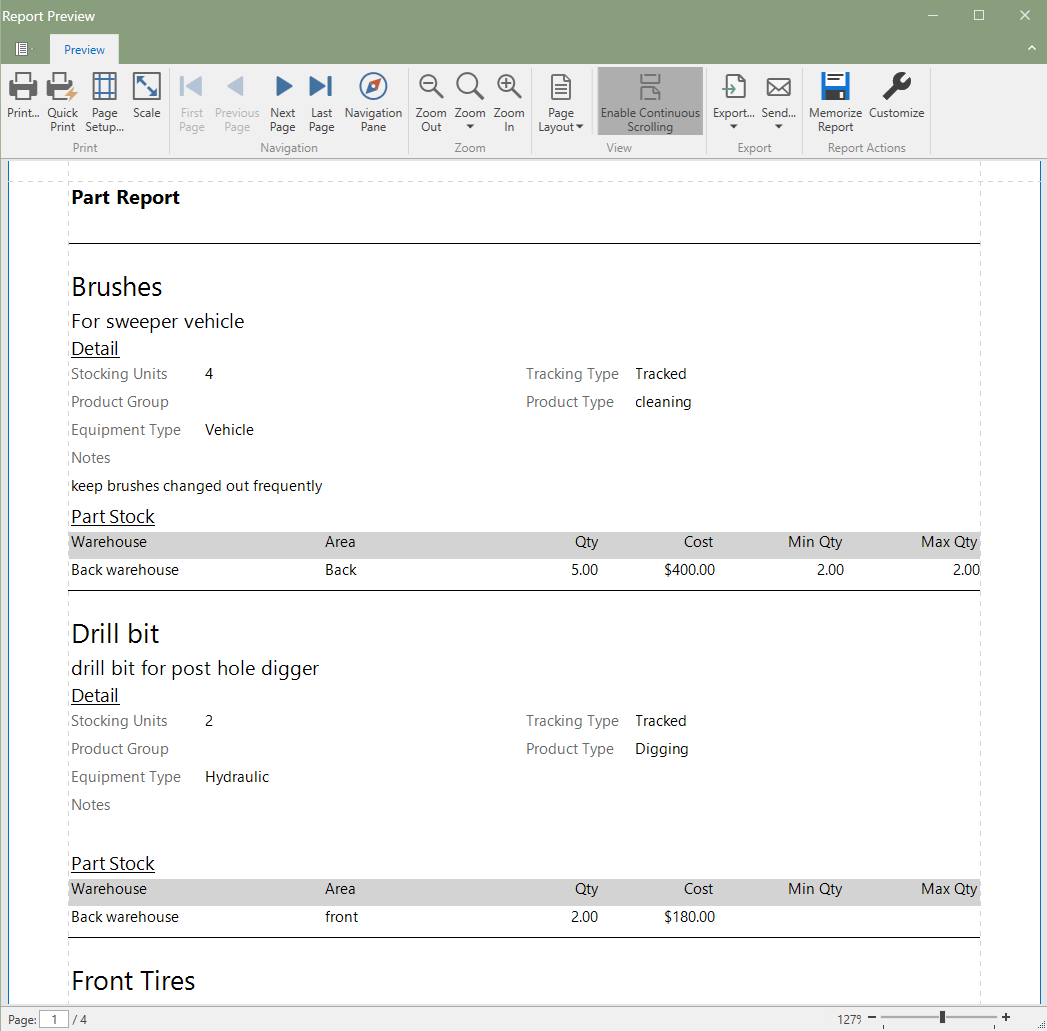Toggle Enable Continuous Scrolling
This screenshot has height=1031, width=1047.
(x=650, y=101)
